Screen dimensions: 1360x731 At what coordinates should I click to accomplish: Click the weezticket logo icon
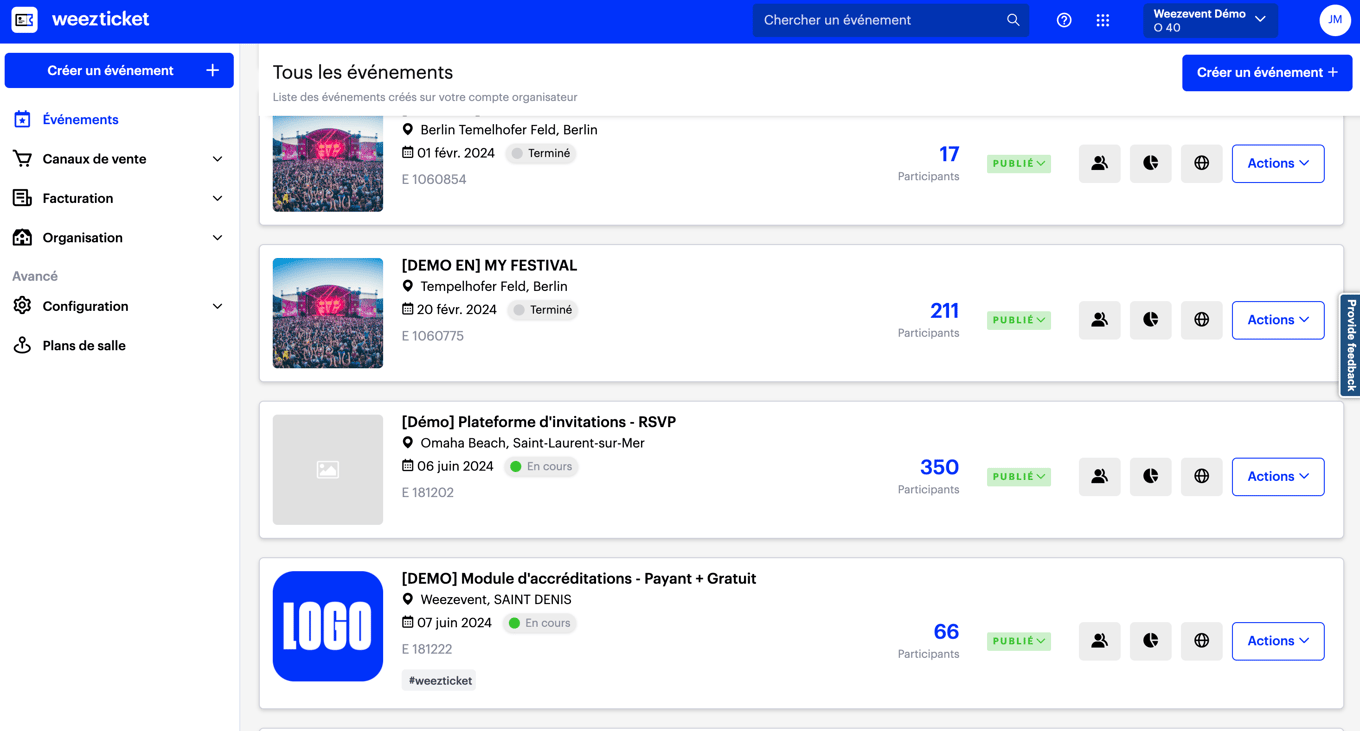pyautogui.click(x=25, y=19)
